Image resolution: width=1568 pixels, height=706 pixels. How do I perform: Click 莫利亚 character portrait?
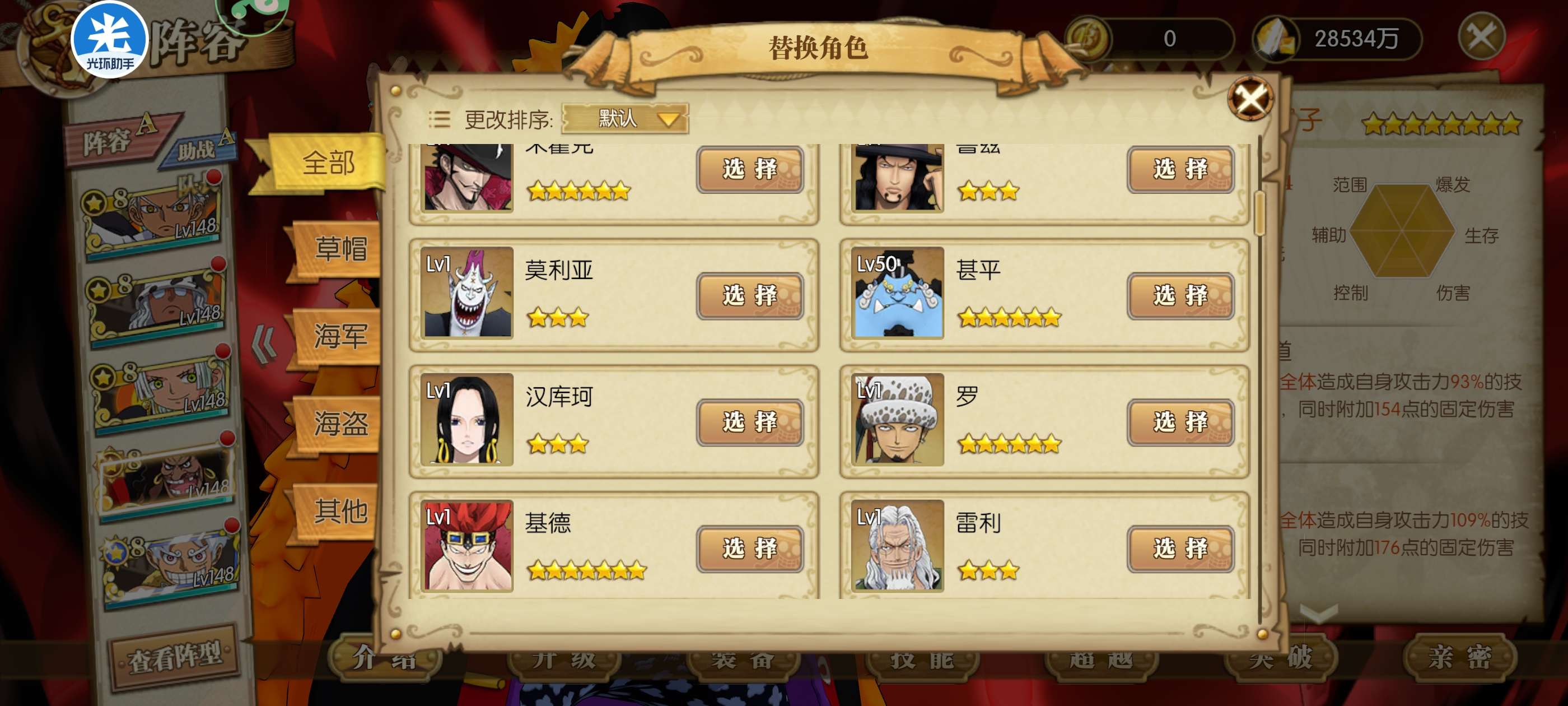[468, 292]
